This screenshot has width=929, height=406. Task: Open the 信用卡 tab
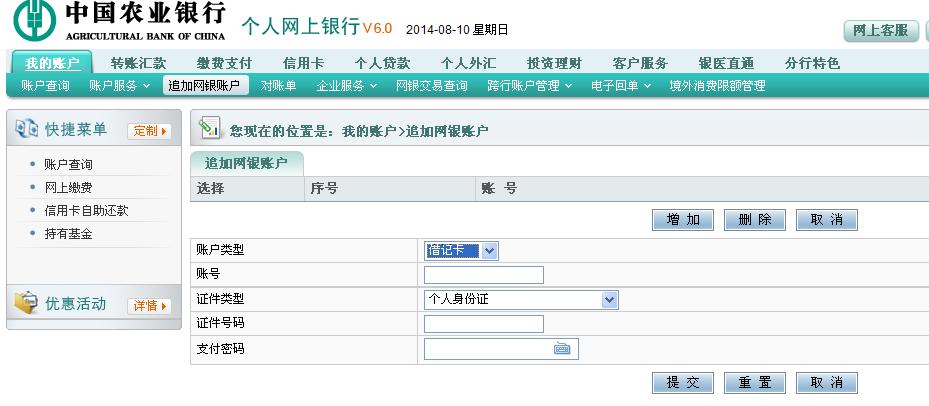pyautogui.click(x=303, y=63)
